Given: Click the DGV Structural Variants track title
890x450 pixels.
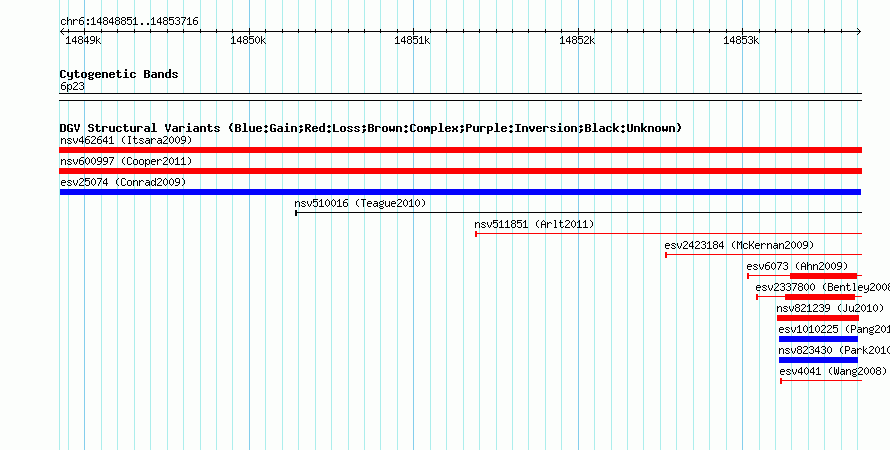Looking at the screenshot, I should pyautogui.click(x=371, y=128).
